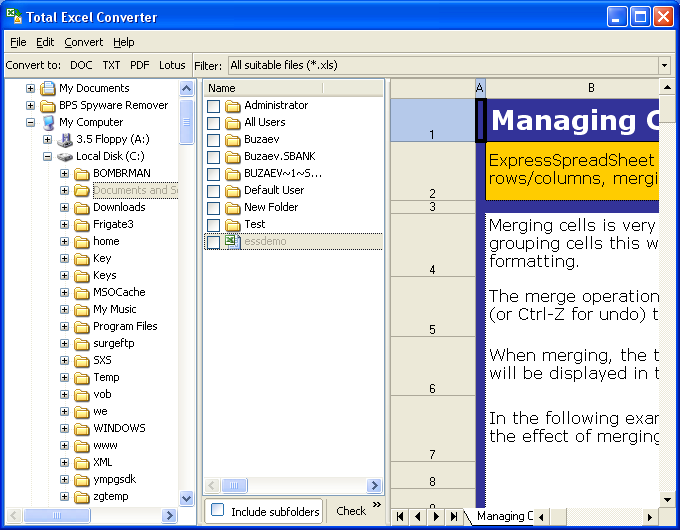Viewport: 680px width, 530px height.
Task: Convert to PDF button
Action: pyautogui.click(x=140, y=65)
